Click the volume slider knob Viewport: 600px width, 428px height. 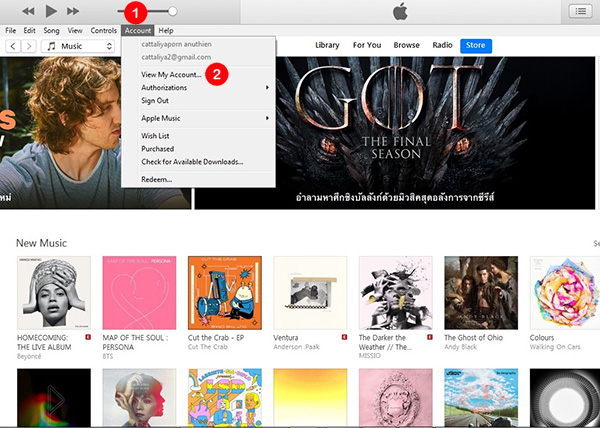(174, 11)
